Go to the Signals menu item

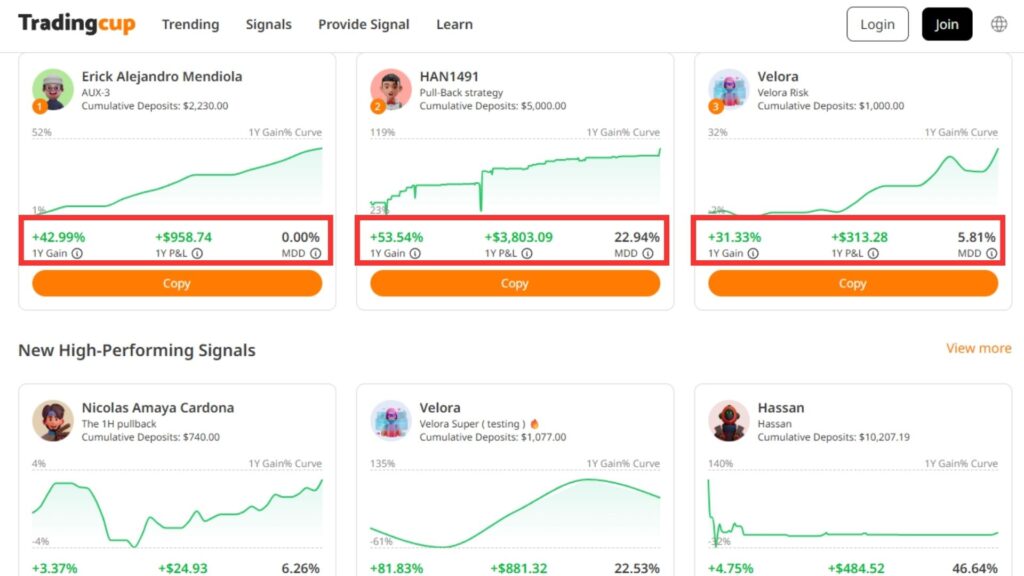pyautogui.click(x=268, y=24)
